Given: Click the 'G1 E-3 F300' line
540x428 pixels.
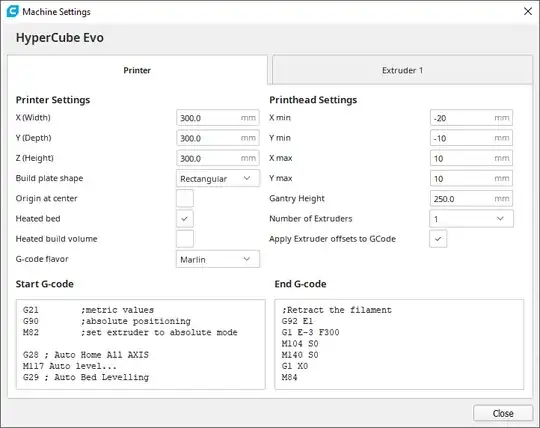Looking at the screenshot, I should [310, 332].
